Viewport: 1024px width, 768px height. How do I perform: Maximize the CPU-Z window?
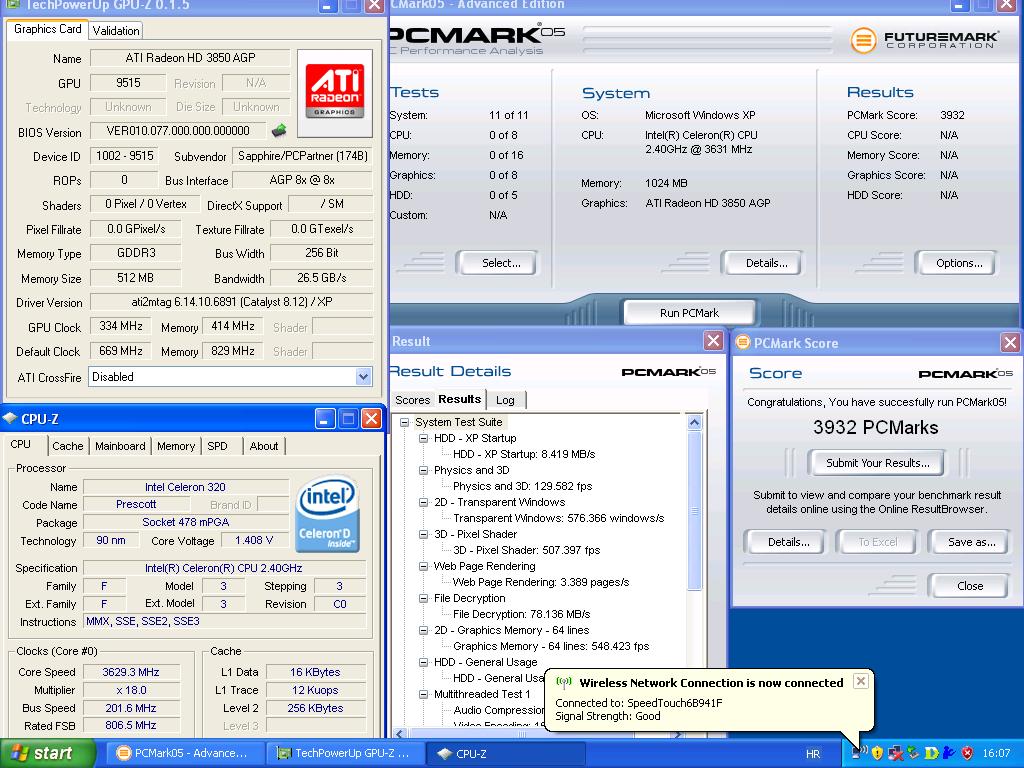tap(349, 419)
